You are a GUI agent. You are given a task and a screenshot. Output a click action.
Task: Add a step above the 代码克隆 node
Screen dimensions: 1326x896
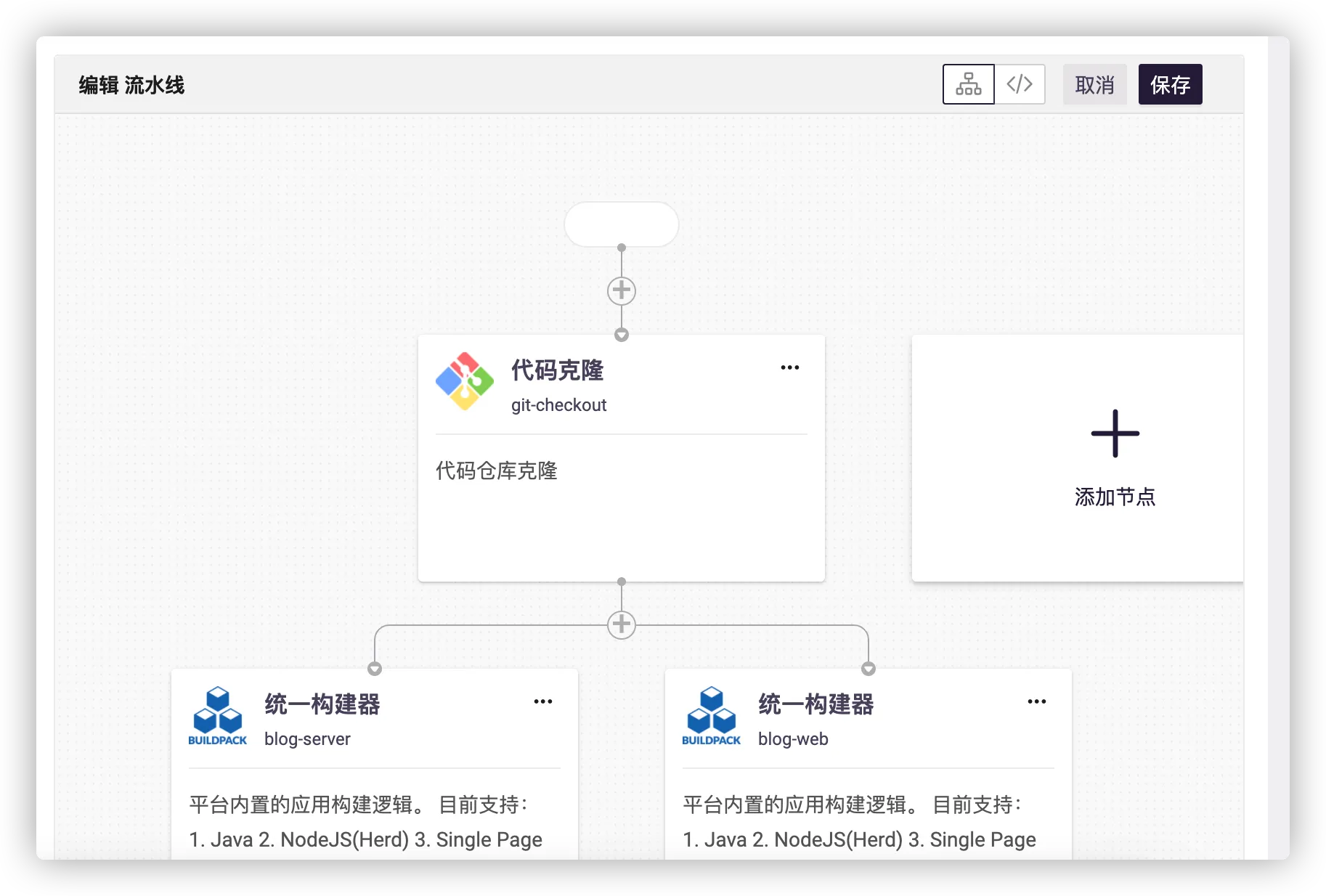click(x=621, y=290)
